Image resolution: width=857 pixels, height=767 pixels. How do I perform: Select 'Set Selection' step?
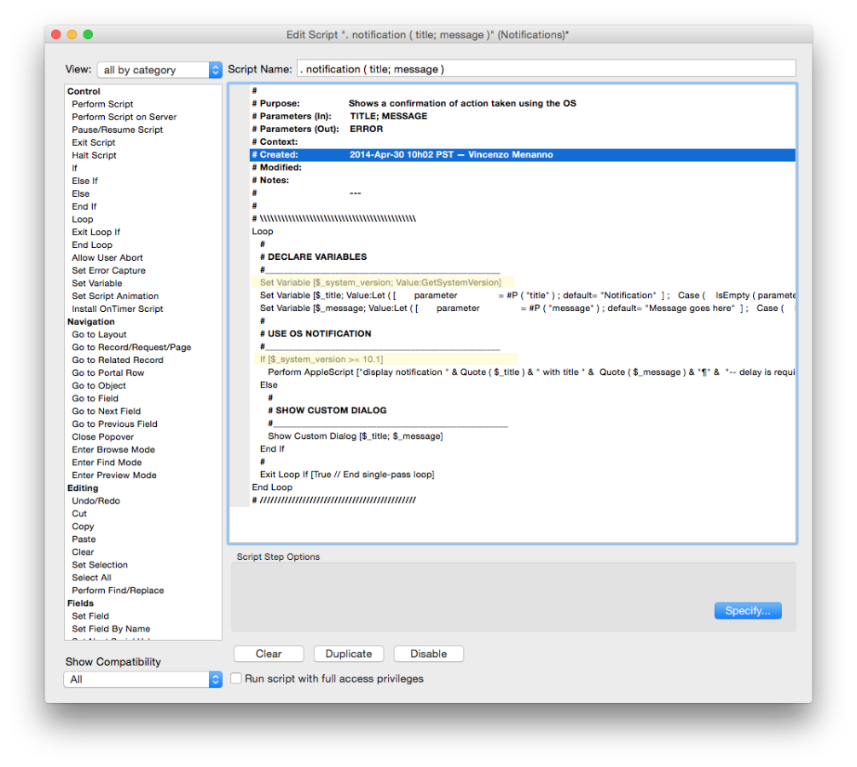(99, 565)
